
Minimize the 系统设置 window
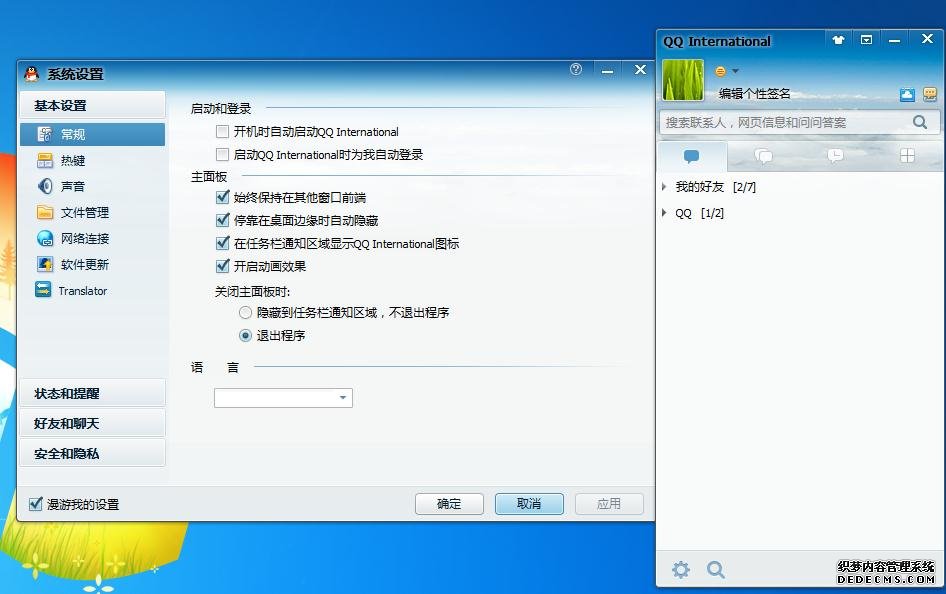point(608,71)
